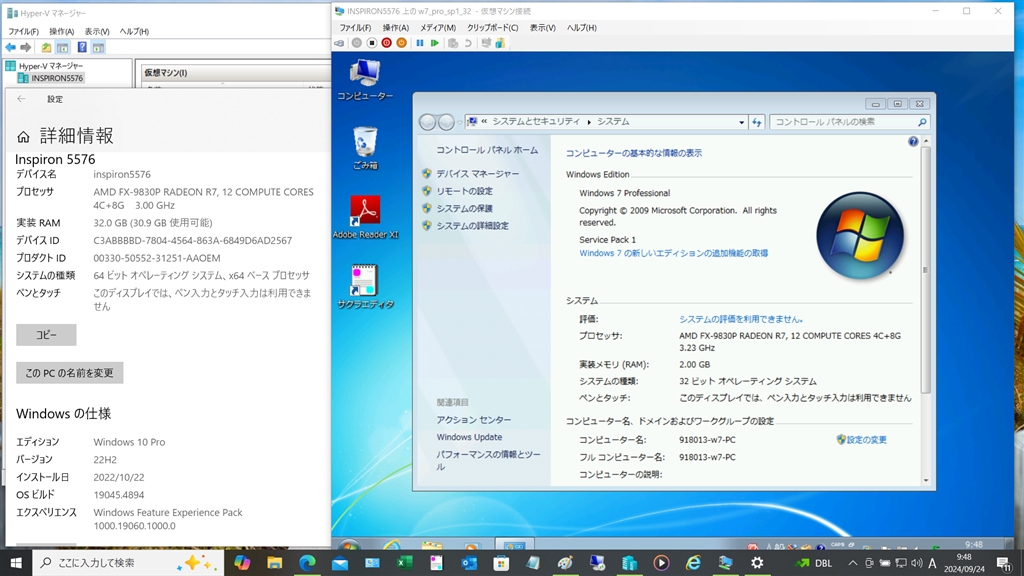Screen dimensions: 1024x576
Task: Select the Hyper-V マネージャー root node in the tree
Action: [x=44, y=66]
